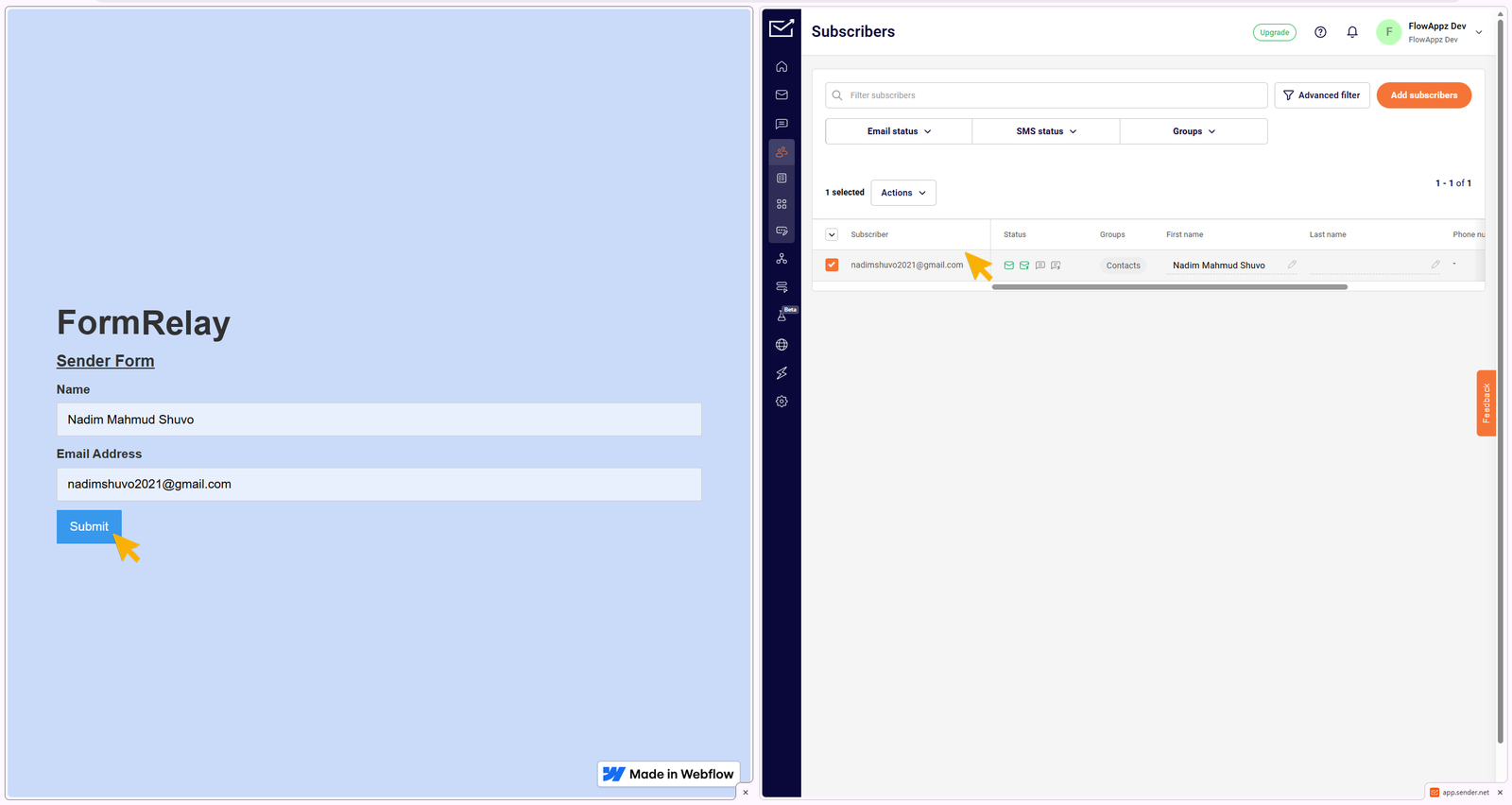Open the Beta flask icon in sidebar
Viewport: 1512px width, 805px height.
coord(782,316)
